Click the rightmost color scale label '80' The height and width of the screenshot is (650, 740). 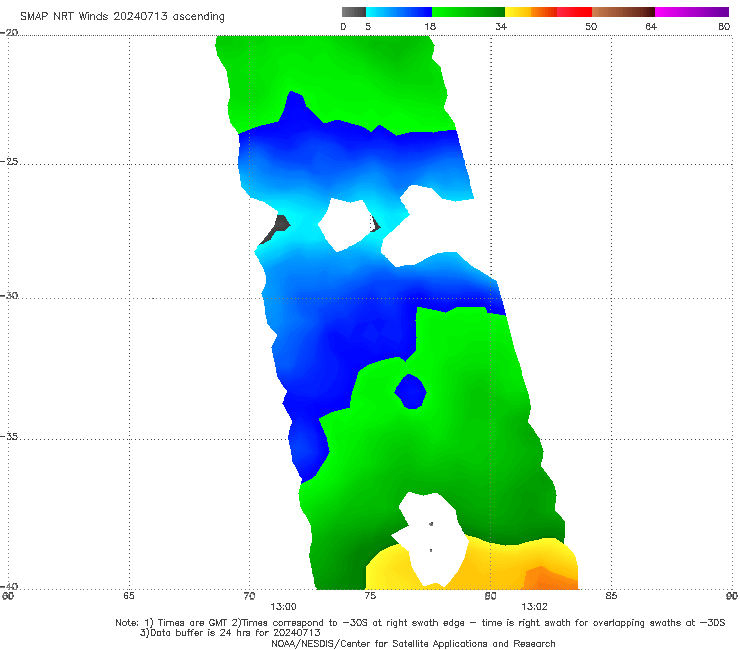(724, 26)
